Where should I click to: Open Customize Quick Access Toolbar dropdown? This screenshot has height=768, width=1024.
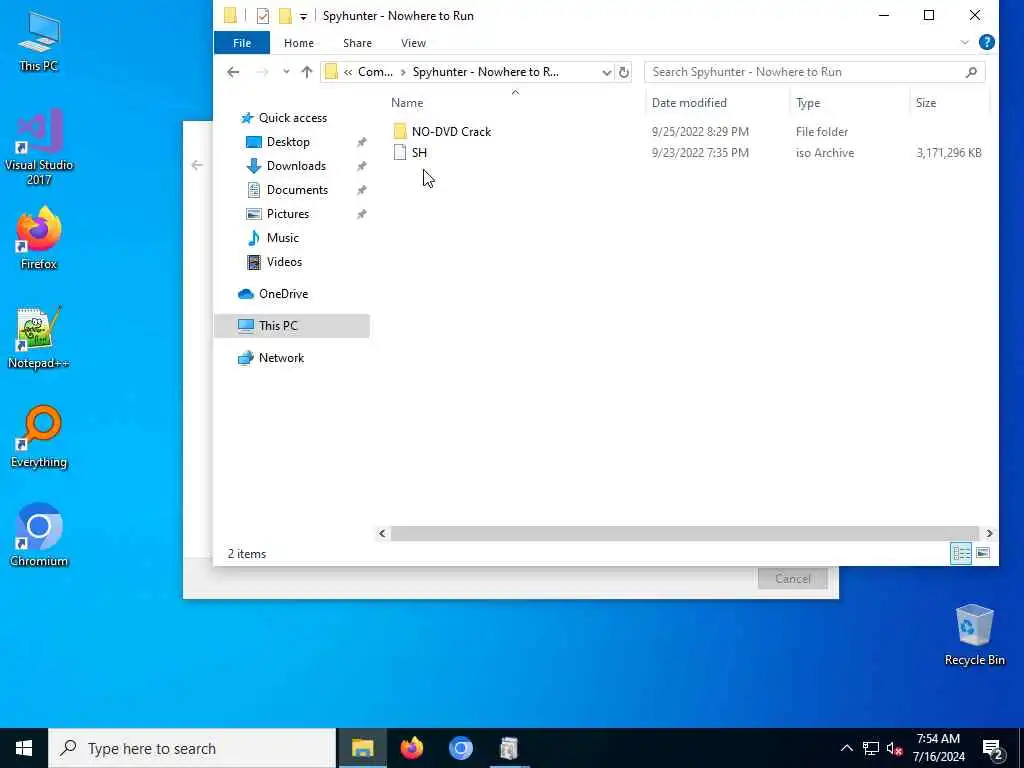(303, 16)
